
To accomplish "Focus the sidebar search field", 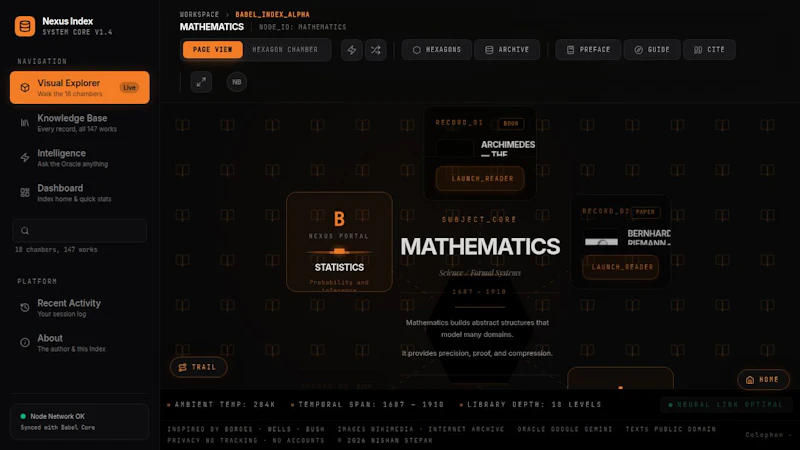I will pos(80,231).
